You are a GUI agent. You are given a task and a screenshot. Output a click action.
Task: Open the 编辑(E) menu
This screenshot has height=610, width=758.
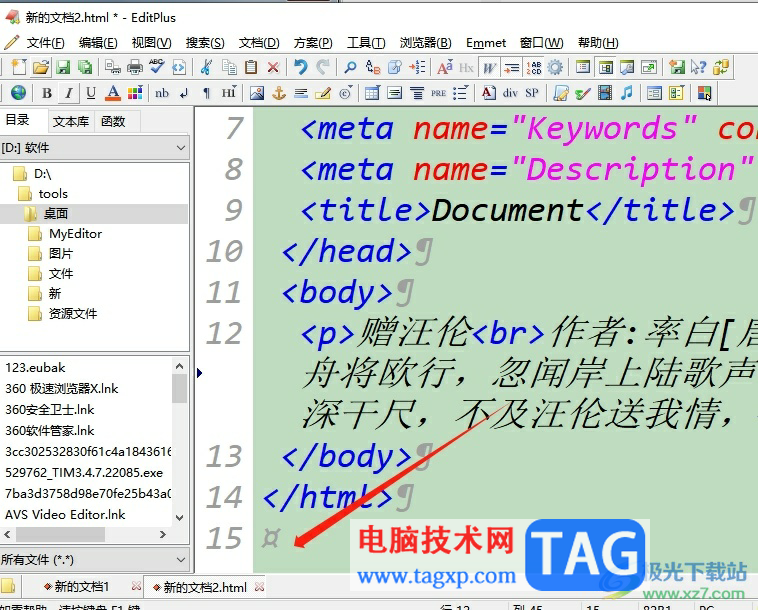[98, 43]
